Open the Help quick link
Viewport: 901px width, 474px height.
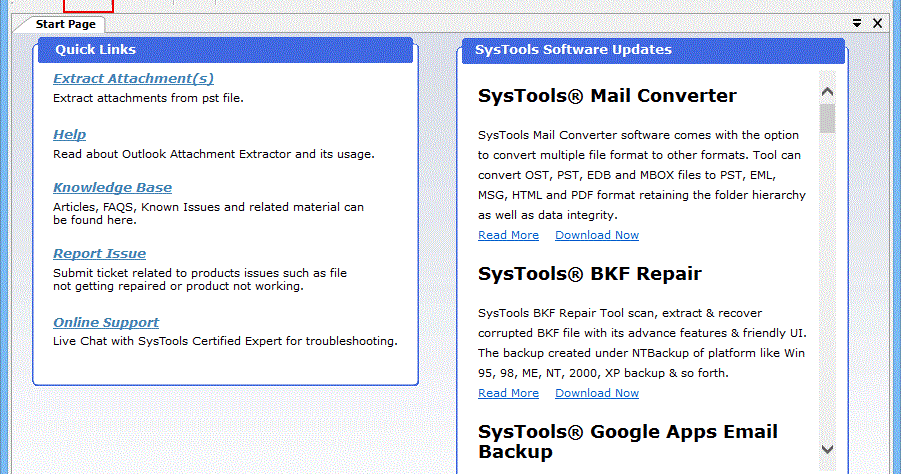(70, 134)
